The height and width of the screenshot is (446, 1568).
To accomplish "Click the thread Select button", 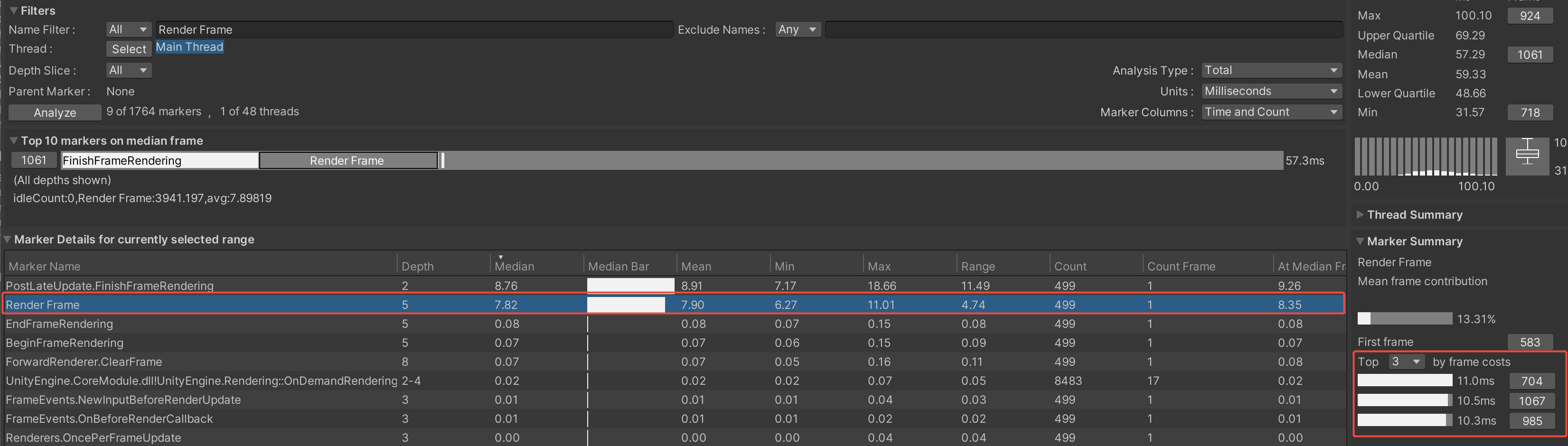I will tap(129, 49).
